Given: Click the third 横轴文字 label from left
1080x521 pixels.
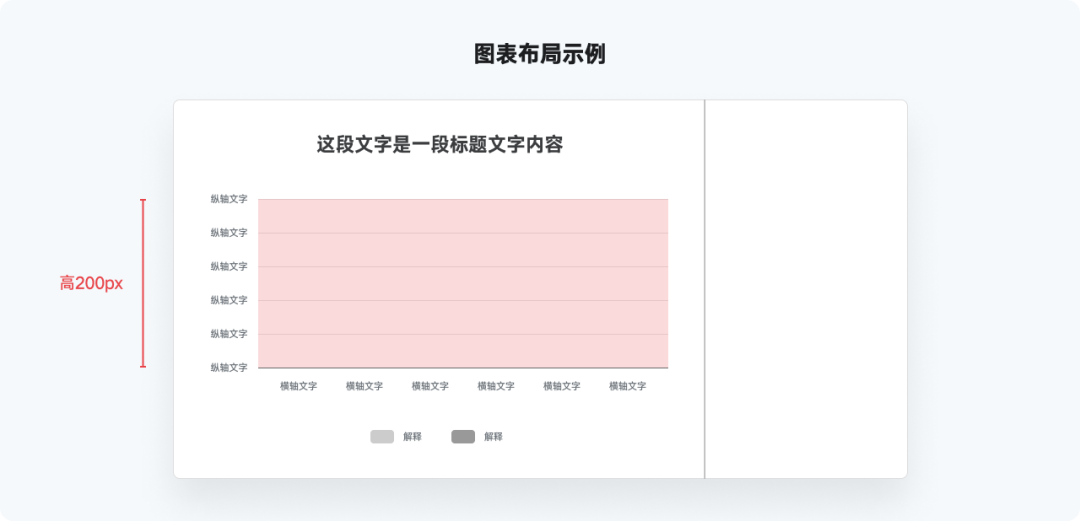Looking at the screenshot, I should (x=430, y=386).
